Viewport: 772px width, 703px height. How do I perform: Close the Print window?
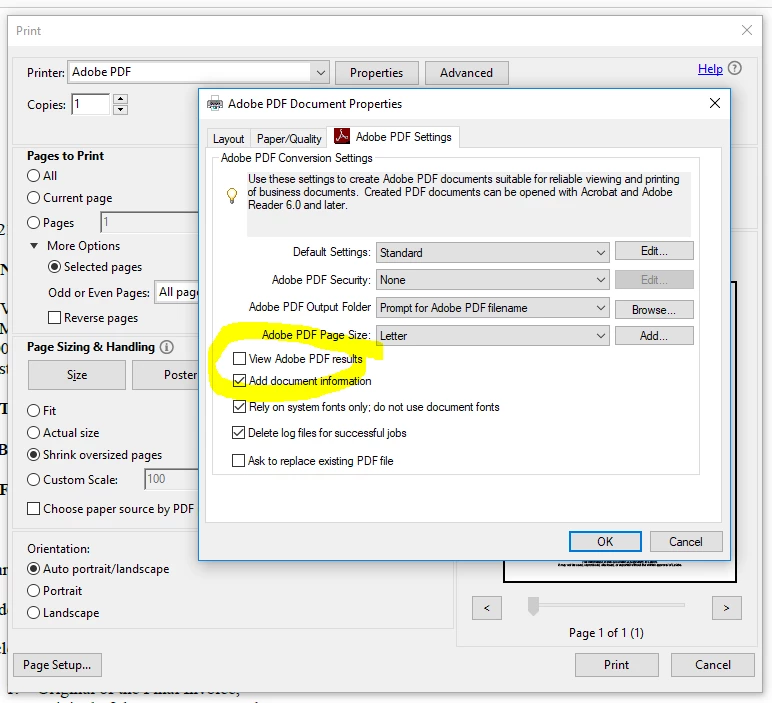[x=746, y=31]
